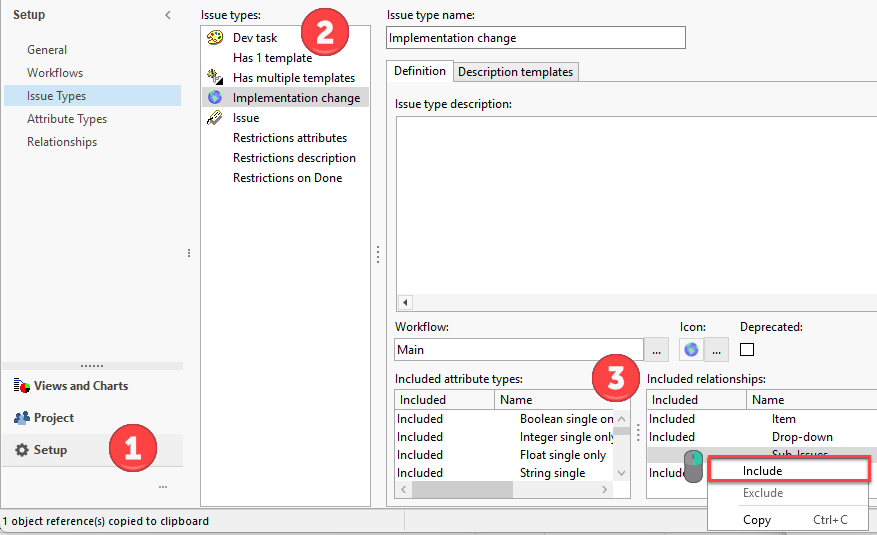The image size is (877, 535).
Task: Select the Definition tab
Action: coord(419,71)
